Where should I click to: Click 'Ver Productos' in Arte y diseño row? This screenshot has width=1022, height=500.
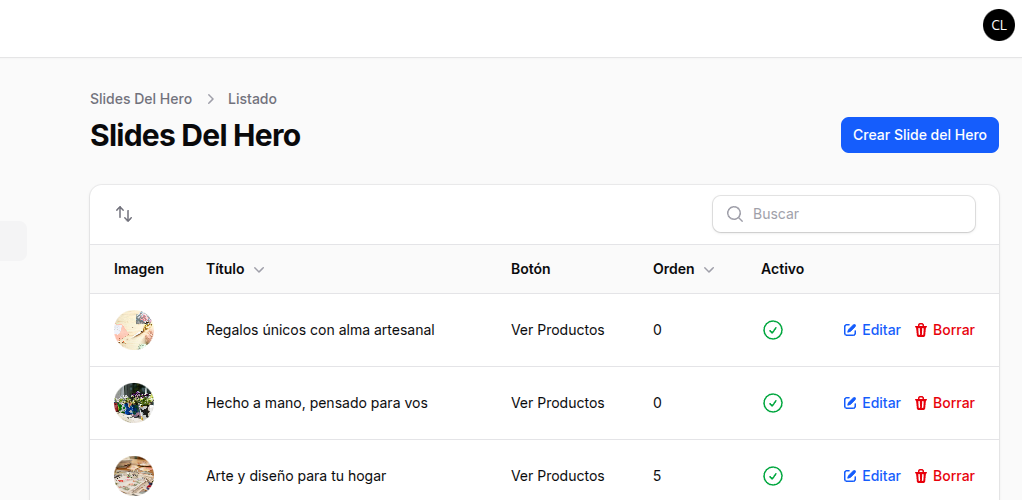tap(557, 476)
